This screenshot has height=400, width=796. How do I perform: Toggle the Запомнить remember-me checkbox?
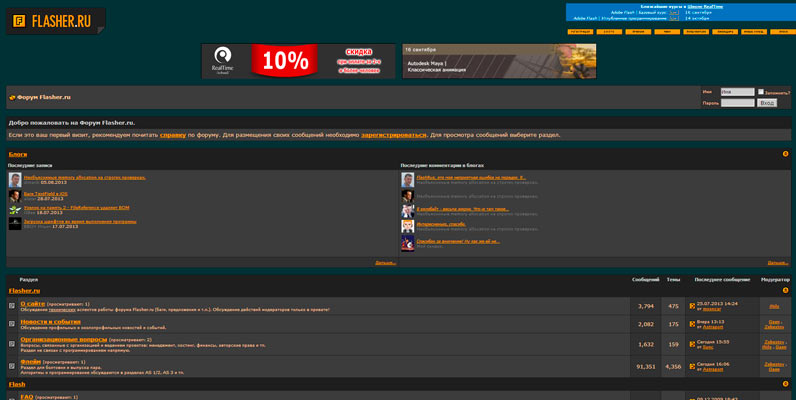[x=760, y=92]
